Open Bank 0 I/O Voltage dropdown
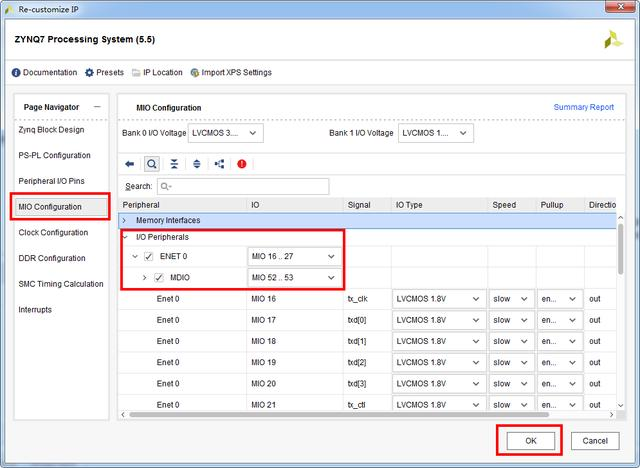Image resolution: width=640 pixels, height=468 pixels. (226, 133)
